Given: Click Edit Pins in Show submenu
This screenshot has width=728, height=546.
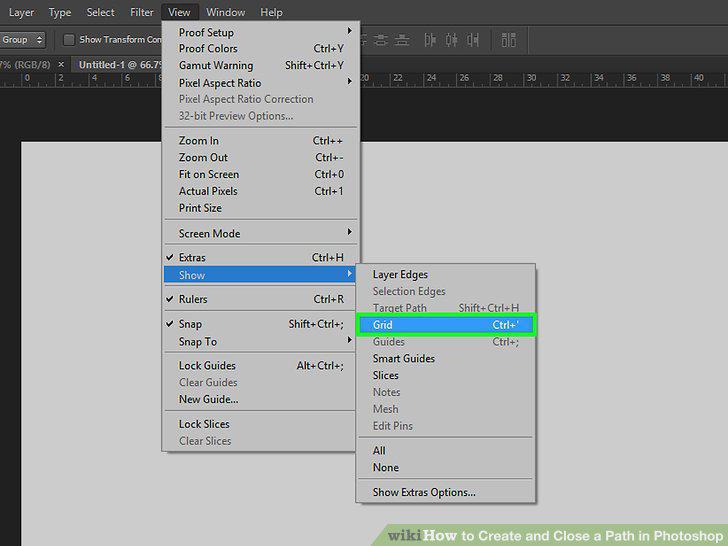Looking at the screenshot, I should point(446,425).
